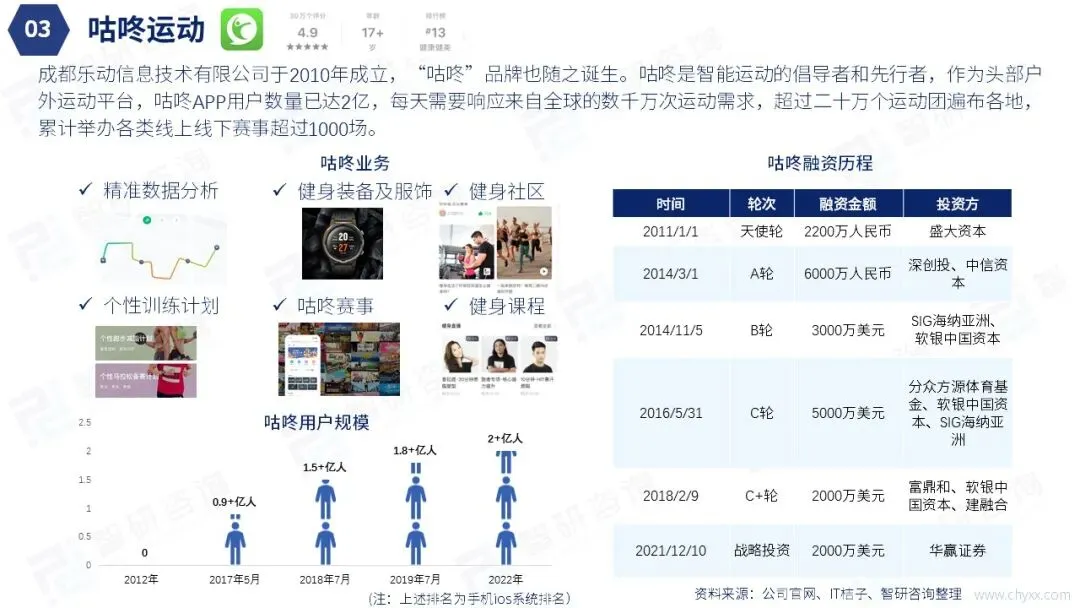Click the fitness community photo collage
Image resolution: width=1080 pixels, height=608 pixels.
point(495,247)
